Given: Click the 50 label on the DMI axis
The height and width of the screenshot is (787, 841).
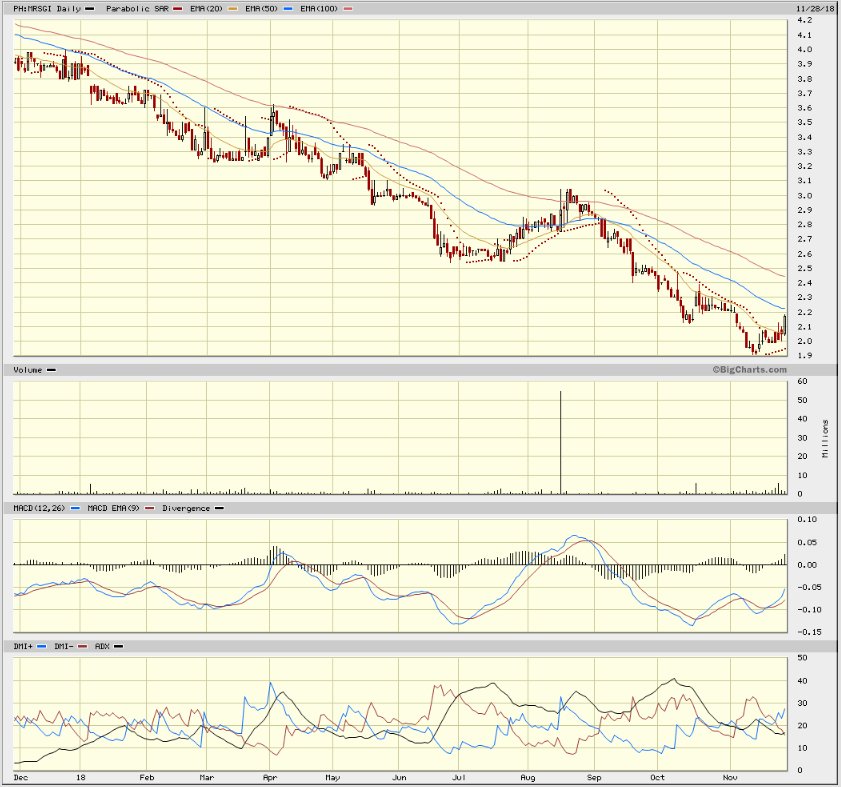Looking at the screenshot, I should pyautogui.click(x=802, y=657).
